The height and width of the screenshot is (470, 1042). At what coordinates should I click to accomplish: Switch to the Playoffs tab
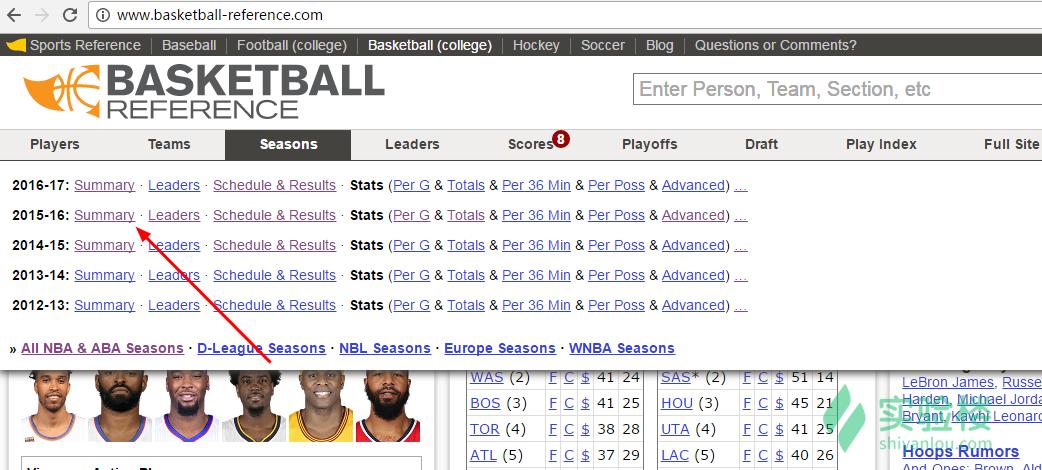tap(650, 144)
